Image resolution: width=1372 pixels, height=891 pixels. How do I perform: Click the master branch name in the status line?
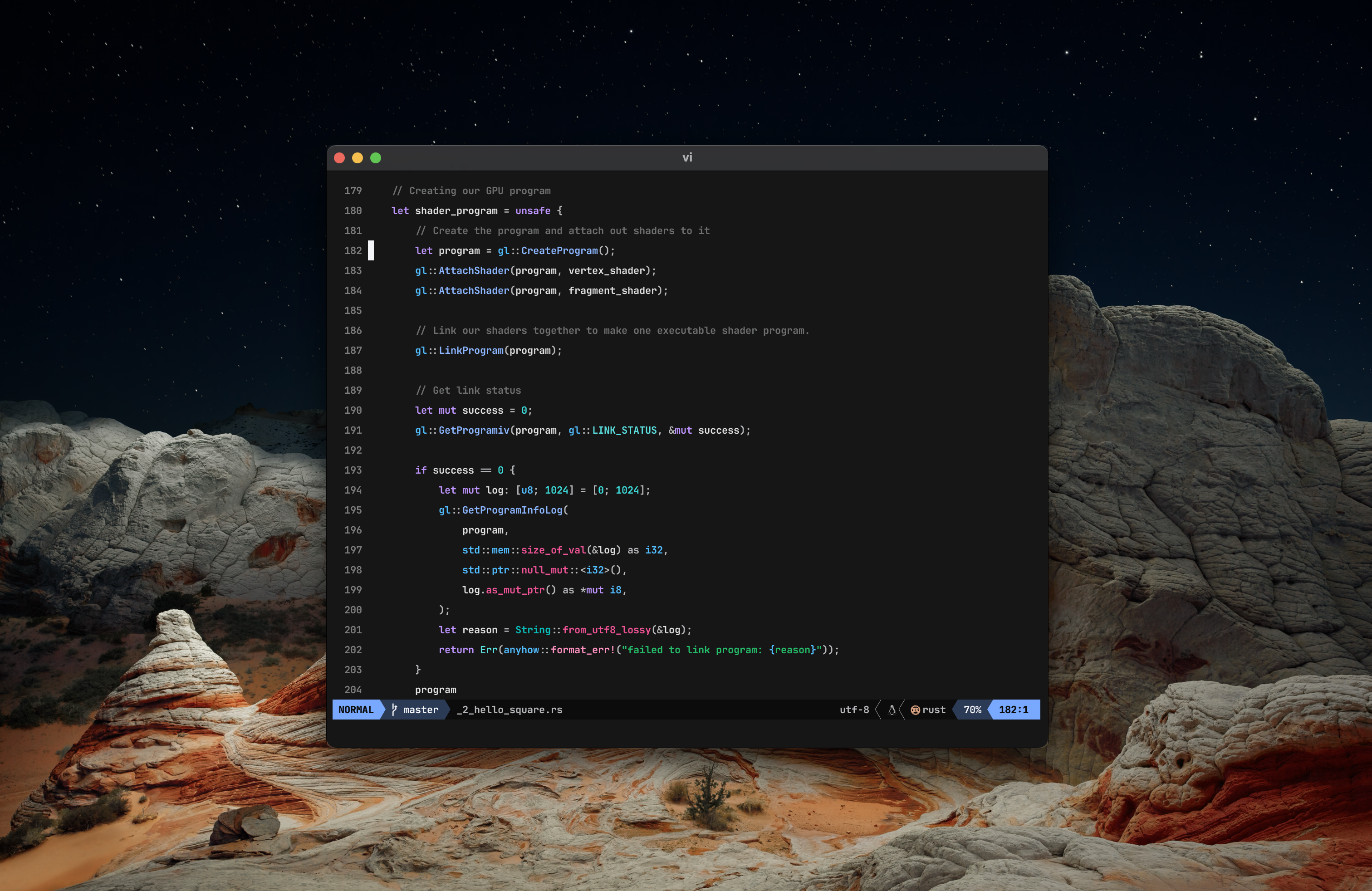tap(421, 710)
